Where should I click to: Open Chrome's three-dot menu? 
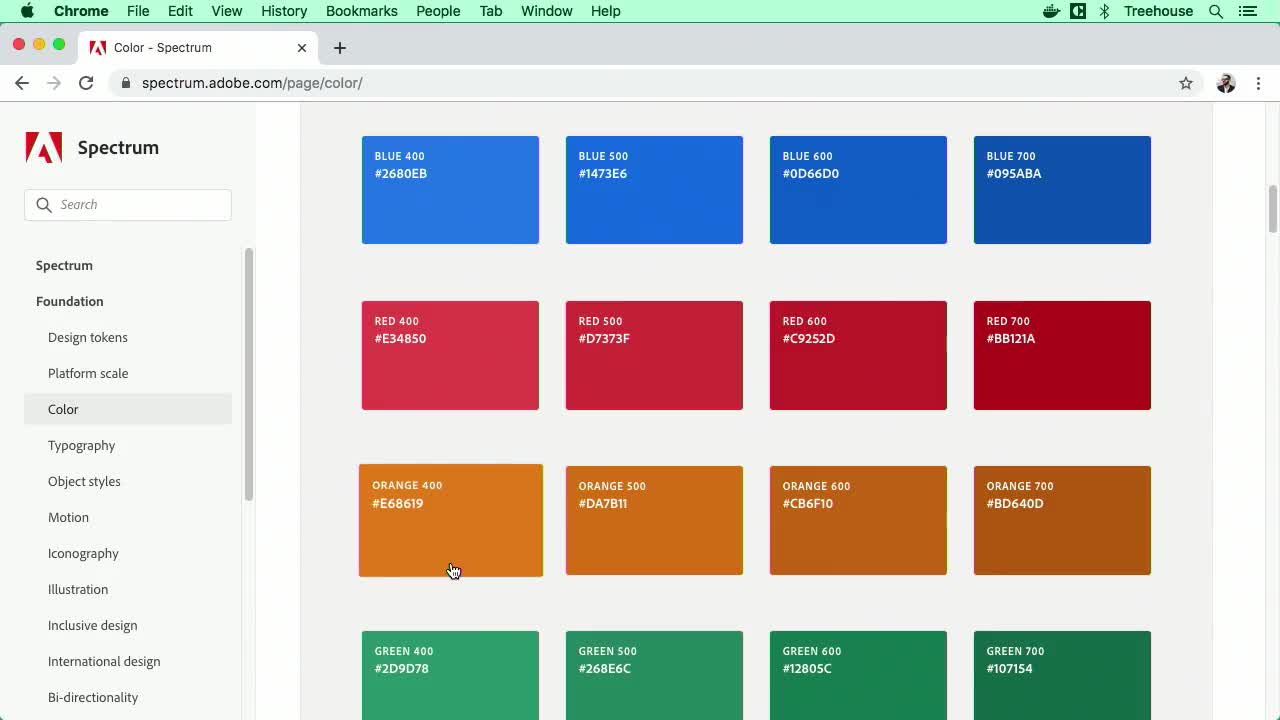1258,83
